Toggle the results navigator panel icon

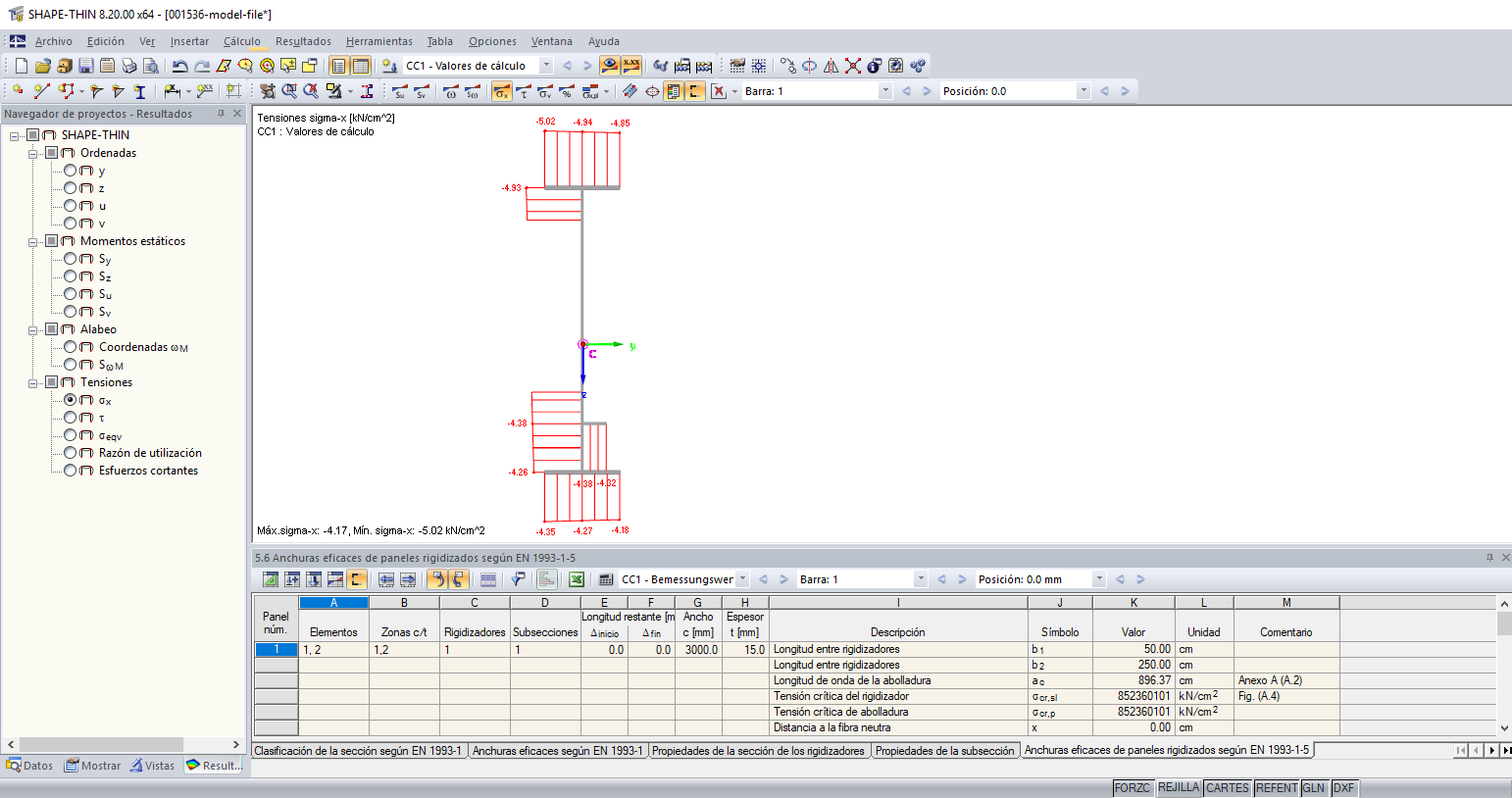point(338,66)
